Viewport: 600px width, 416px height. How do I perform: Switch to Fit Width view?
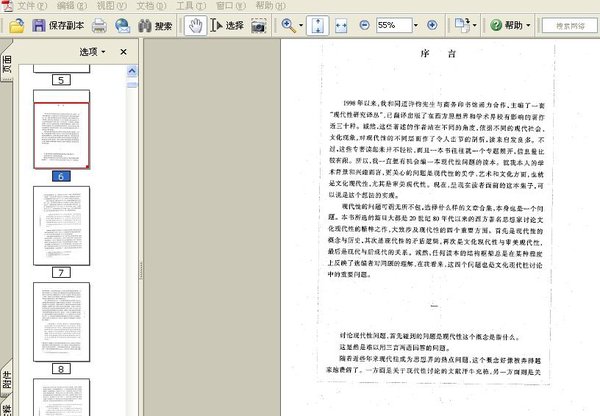point(341,26)
